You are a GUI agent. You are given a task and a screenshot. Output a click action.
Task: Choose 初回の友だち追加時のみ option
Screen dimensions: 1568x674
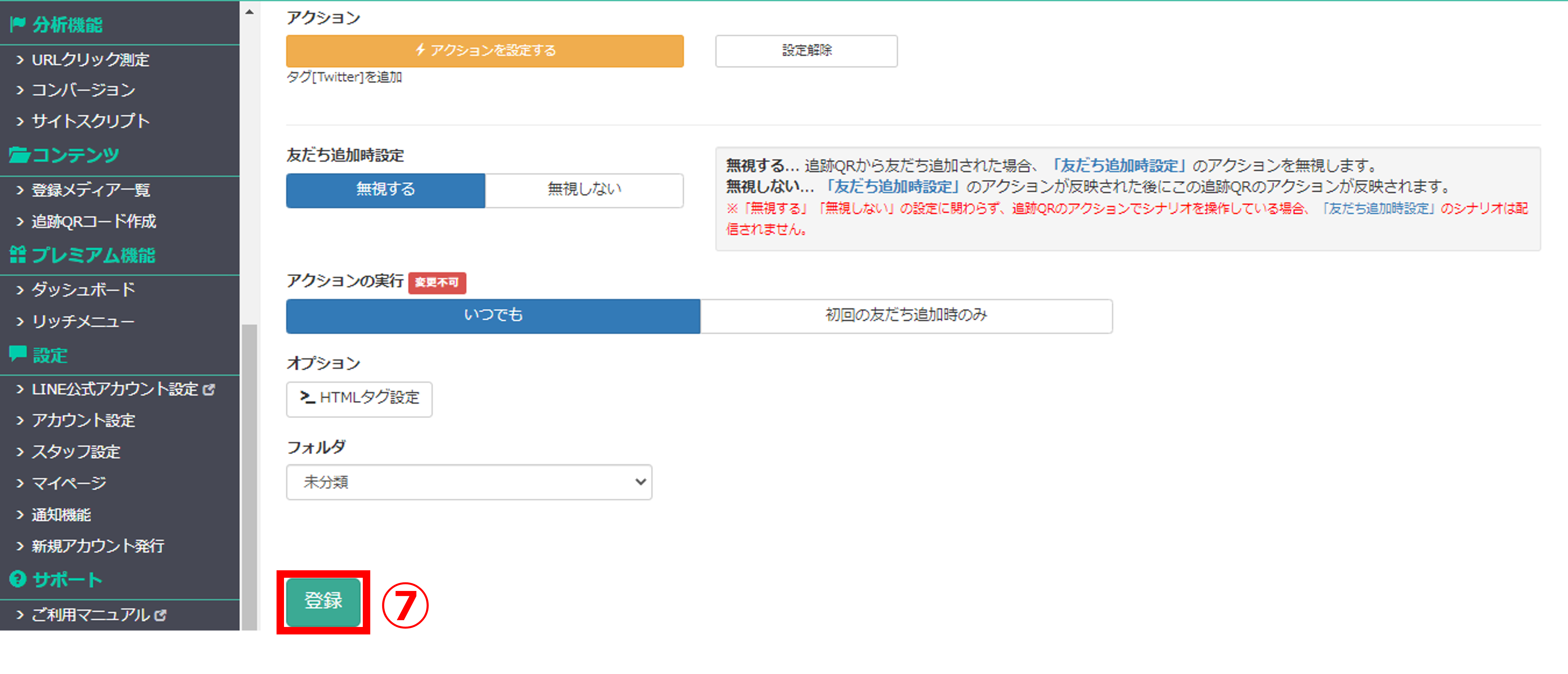pos(906,315)
